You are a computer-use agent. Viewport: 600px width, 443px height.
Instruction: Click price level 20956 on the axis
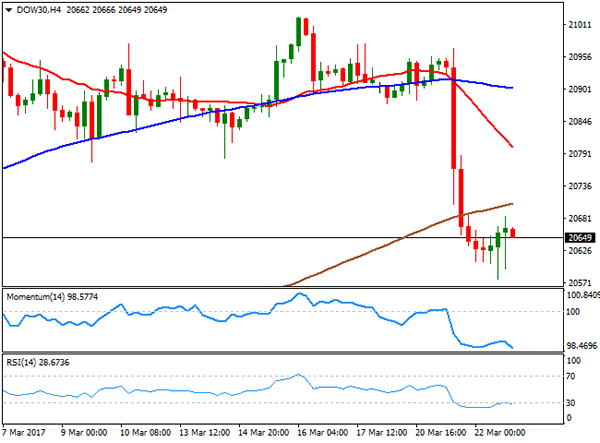[x=580, y=57]
